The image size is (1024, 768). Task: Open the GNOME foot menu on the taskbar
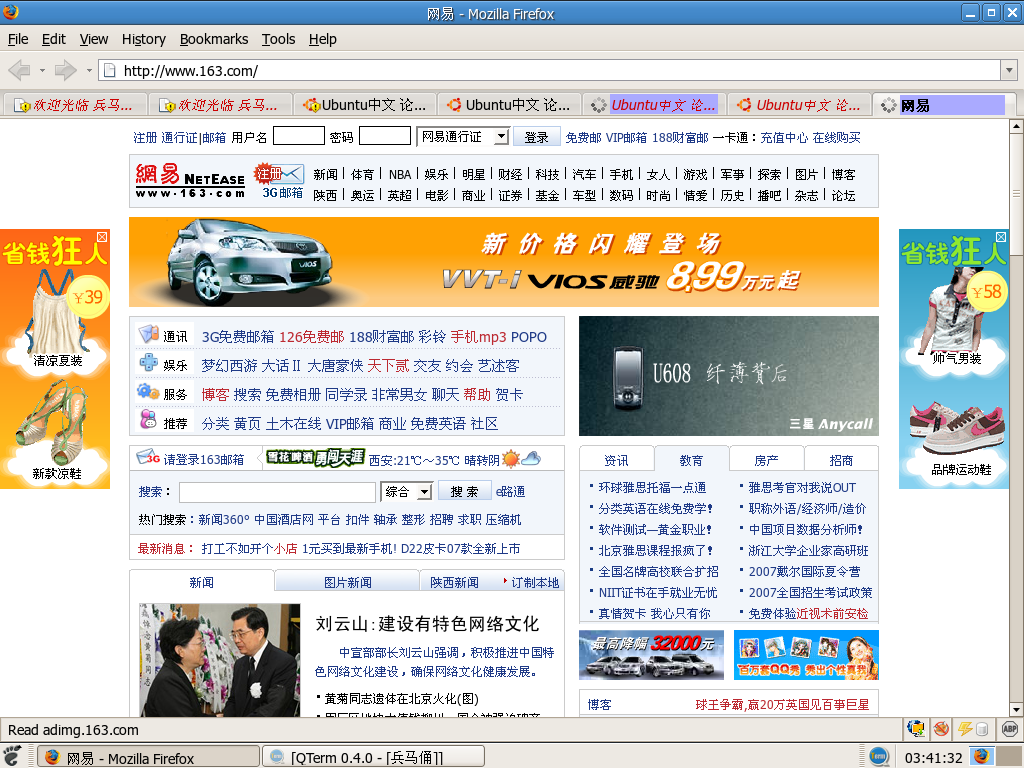tap(13, 756)
